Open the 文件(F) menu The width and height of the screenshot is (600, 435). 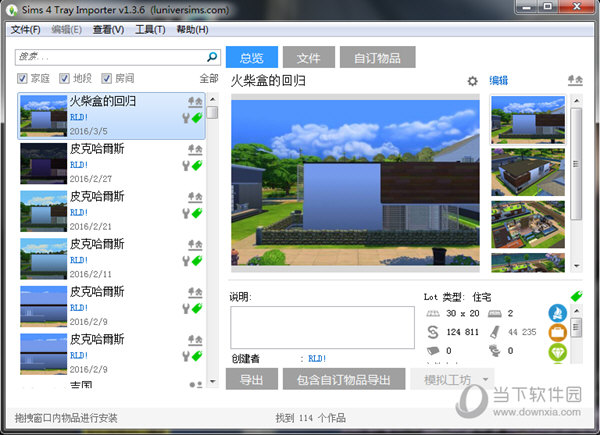coord(25,29)
